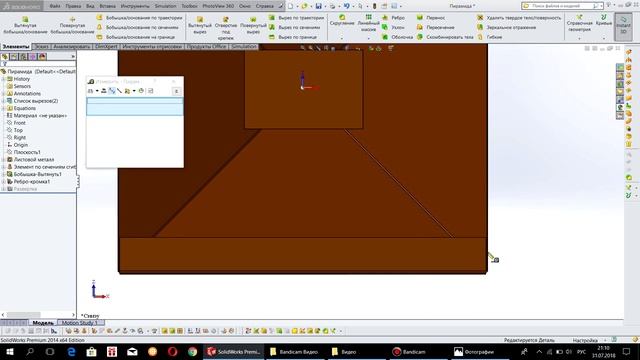Expand the Бобышка-Вытянуть1 feature
Image resolution: width=640 pixels, height=360 pixels.
[x=4, y=175]
